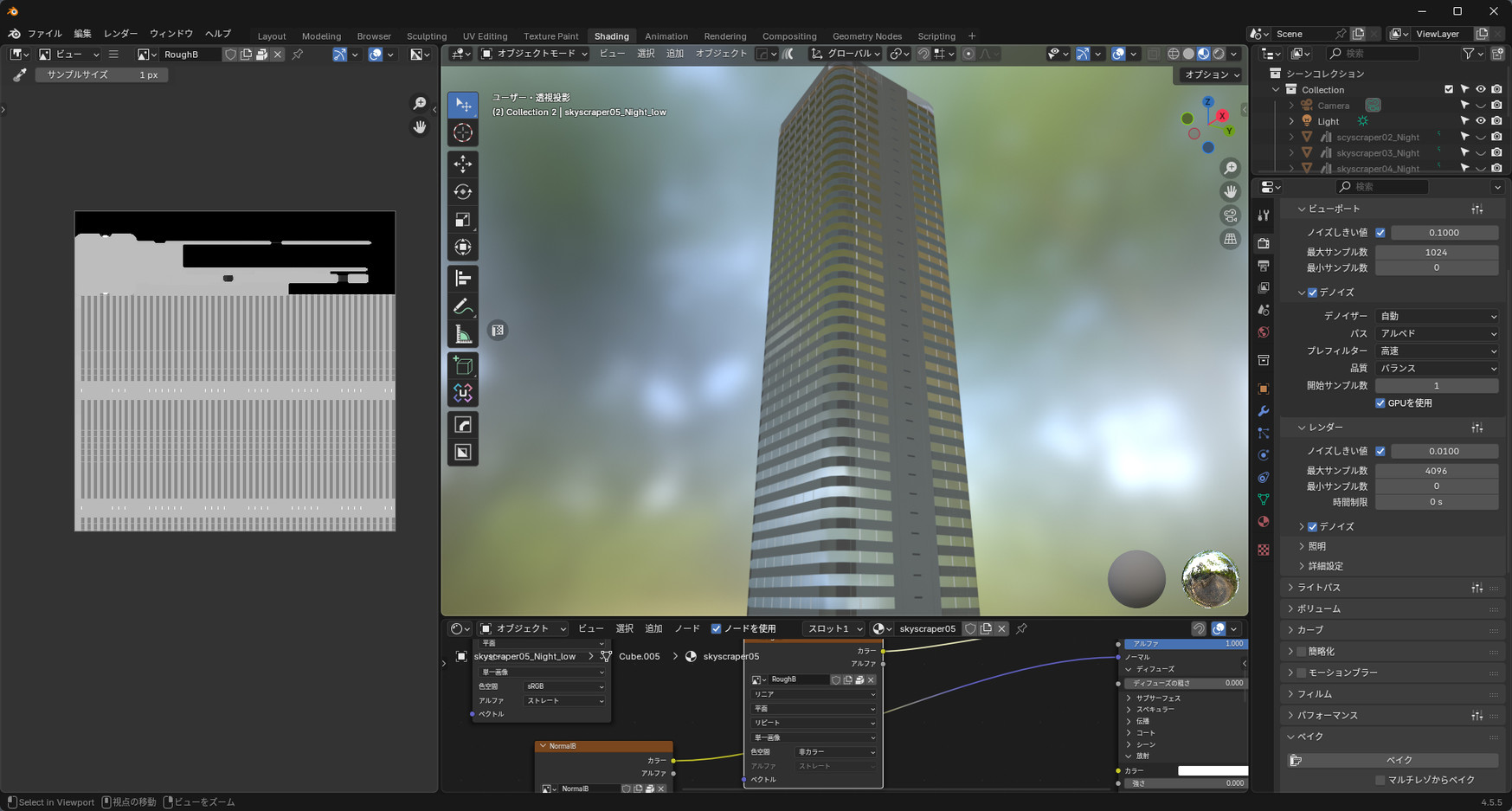The image size is (1512, 811).
Task: Hide the Light object in outliner
Action: (x=1480, y=121)
